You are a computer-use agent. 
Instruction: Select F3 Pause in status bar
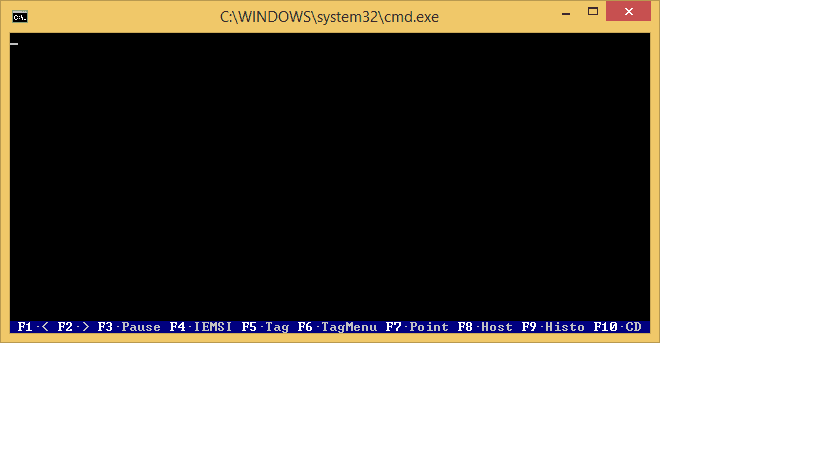[129, 327]
